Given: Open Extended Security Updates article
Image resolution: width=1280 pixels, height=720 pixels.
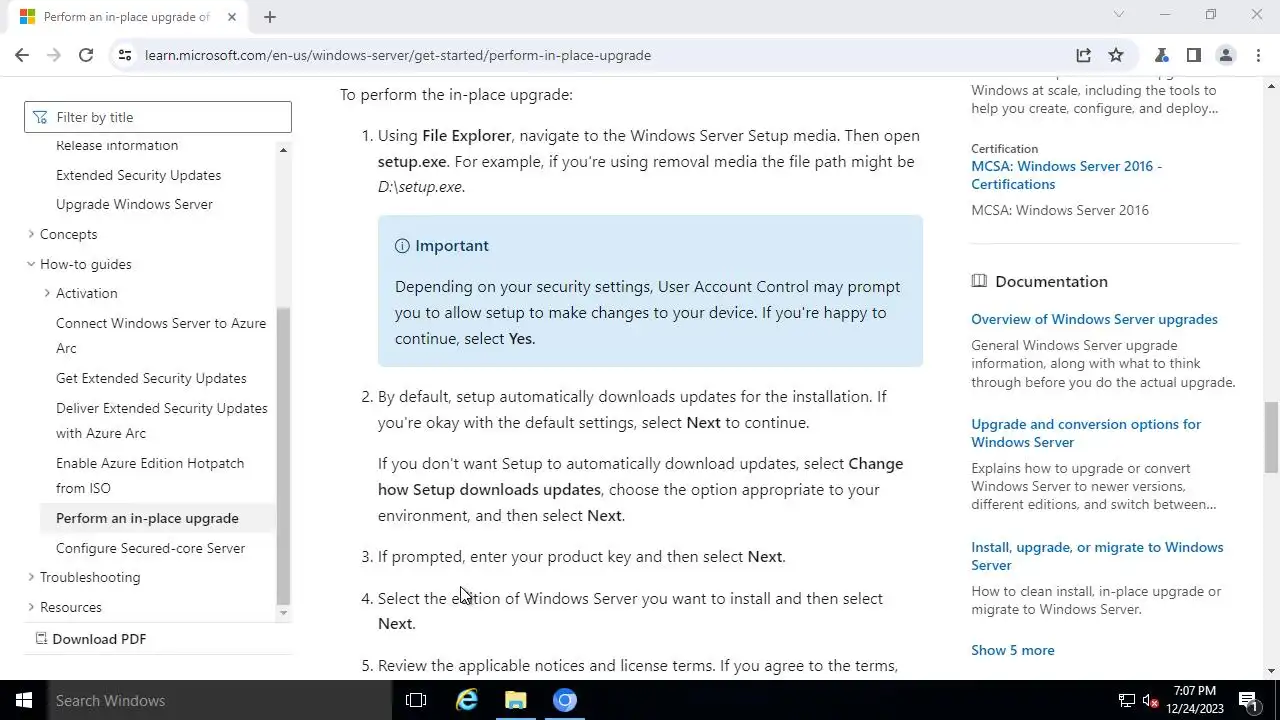Looking at the screenshot, I should (x=138, y=175).
